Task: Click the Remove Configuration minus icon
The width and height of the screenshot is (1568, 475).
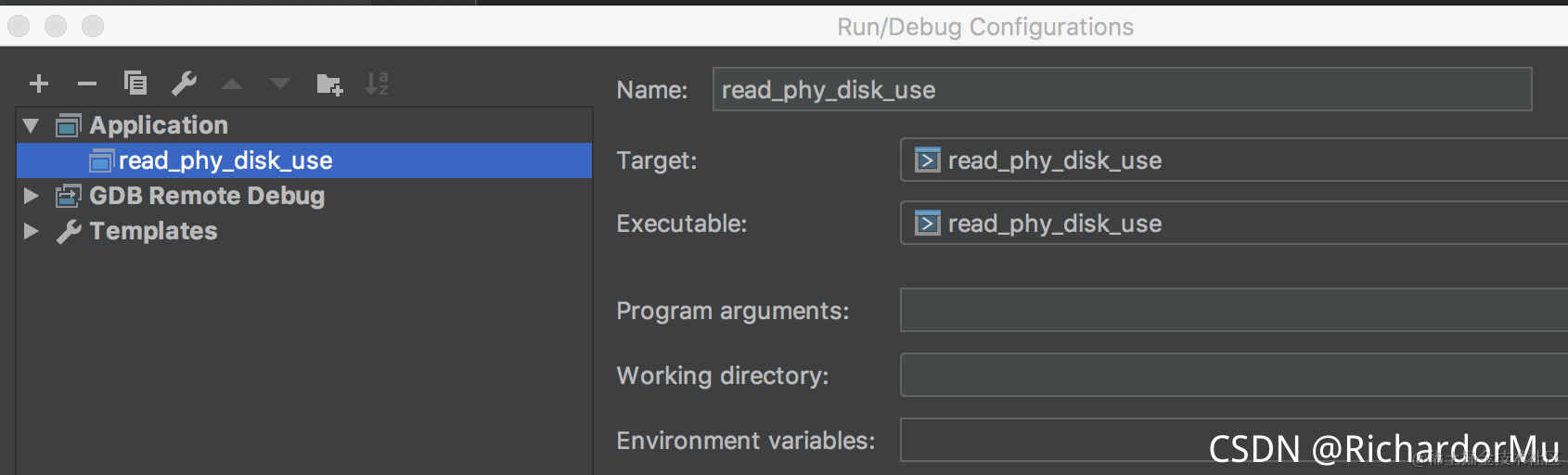Action: [x=87, y=84]
